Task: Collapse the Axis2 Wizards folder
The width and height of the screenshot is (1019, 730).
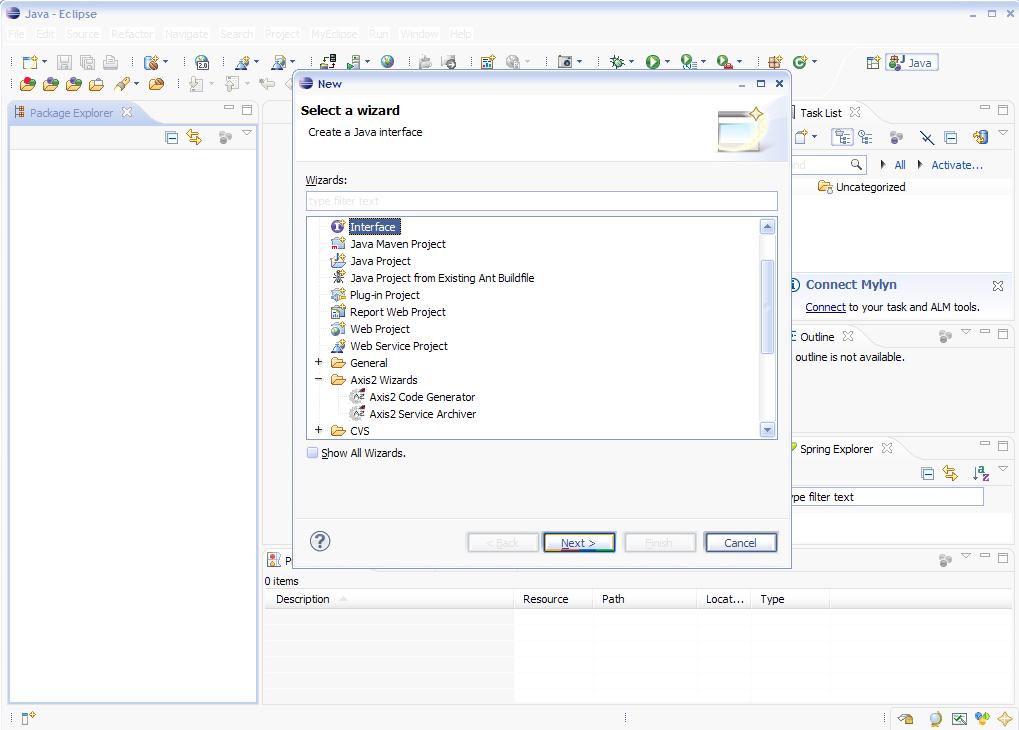Action: pos(318,379)
